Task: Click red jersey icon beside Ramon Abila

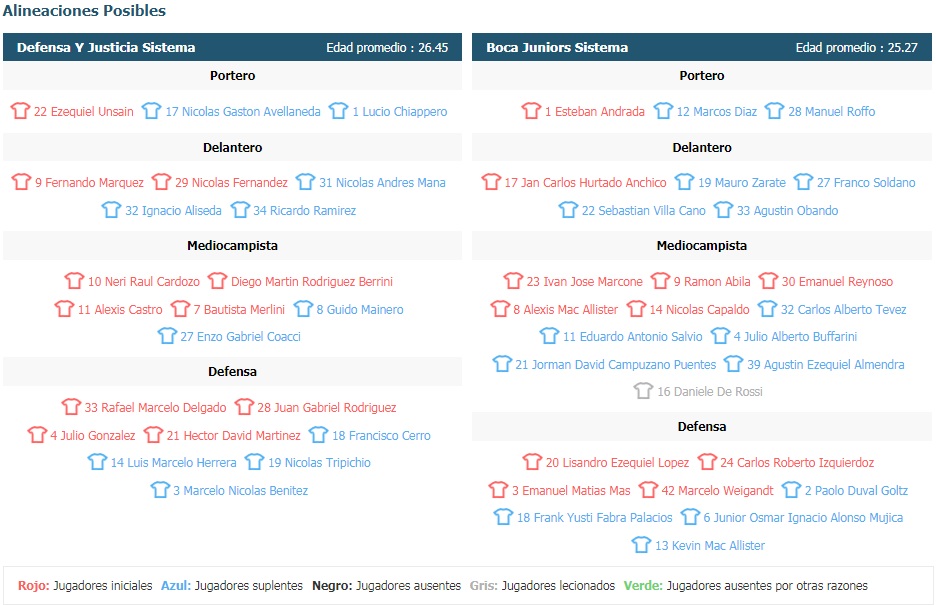Action: tap(660, 280)
